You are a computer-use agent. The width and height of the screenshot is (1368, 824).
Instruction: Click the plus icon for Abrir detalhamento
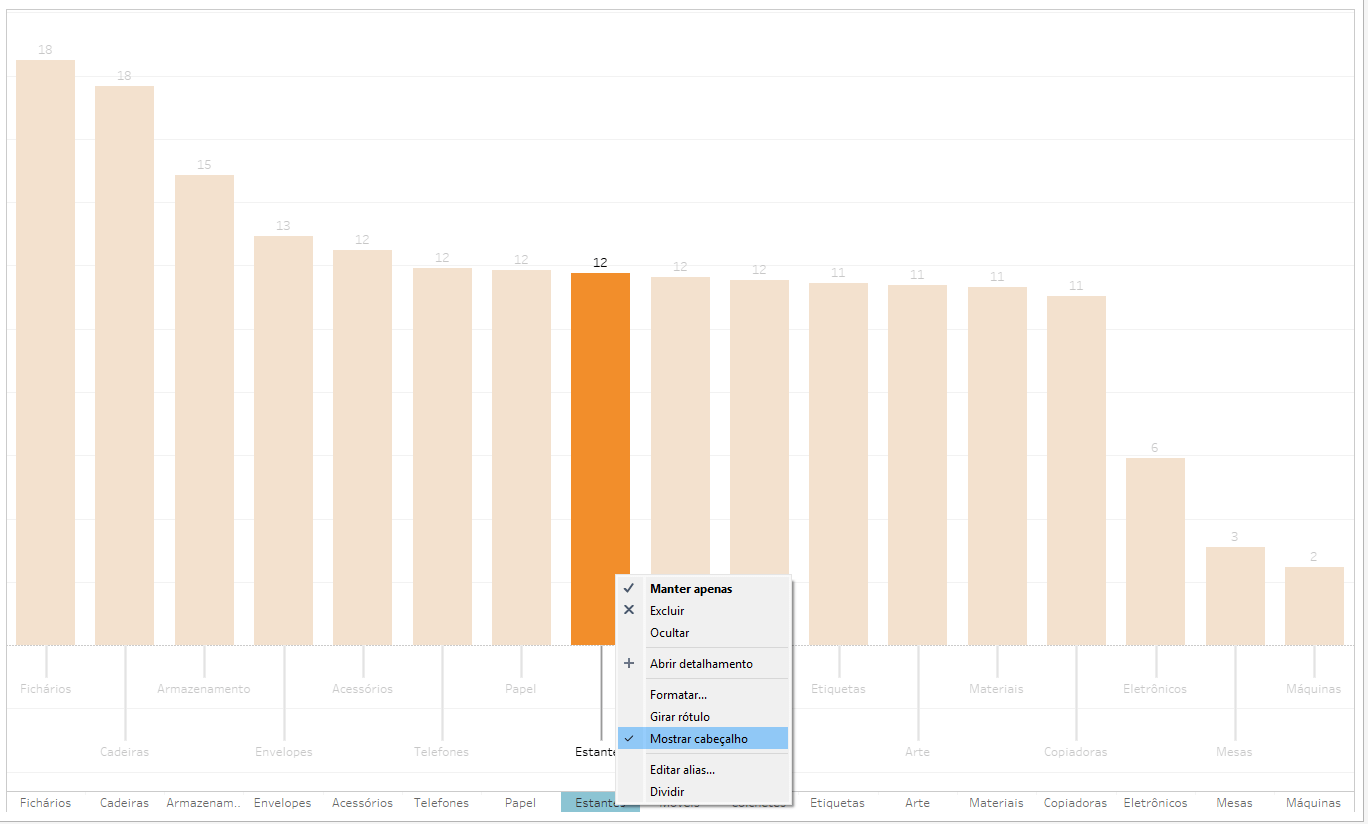pos(629,663)
